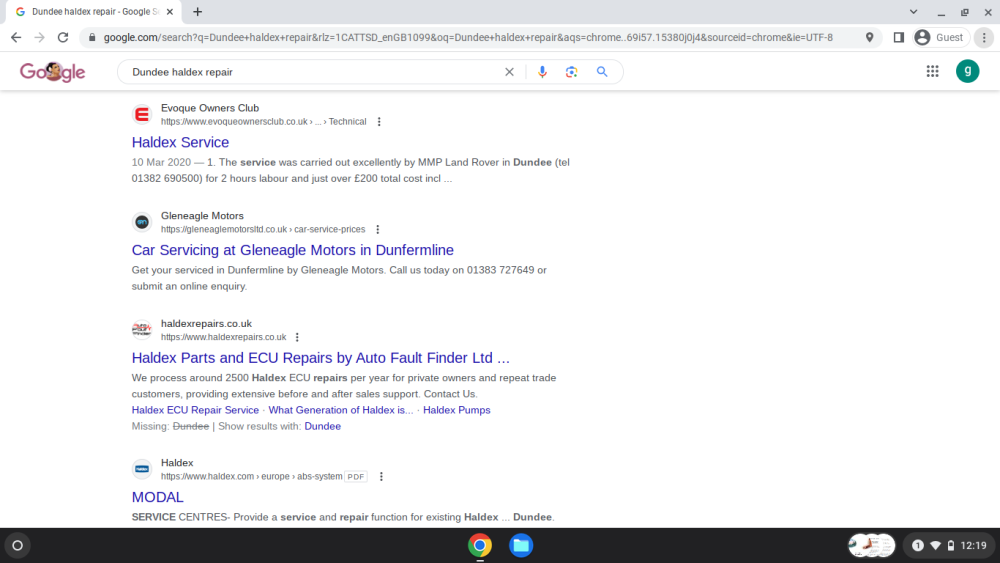
Task: Select the Dundee haldex repair tab
Action: pyautogui.click(x=96, y=11)
